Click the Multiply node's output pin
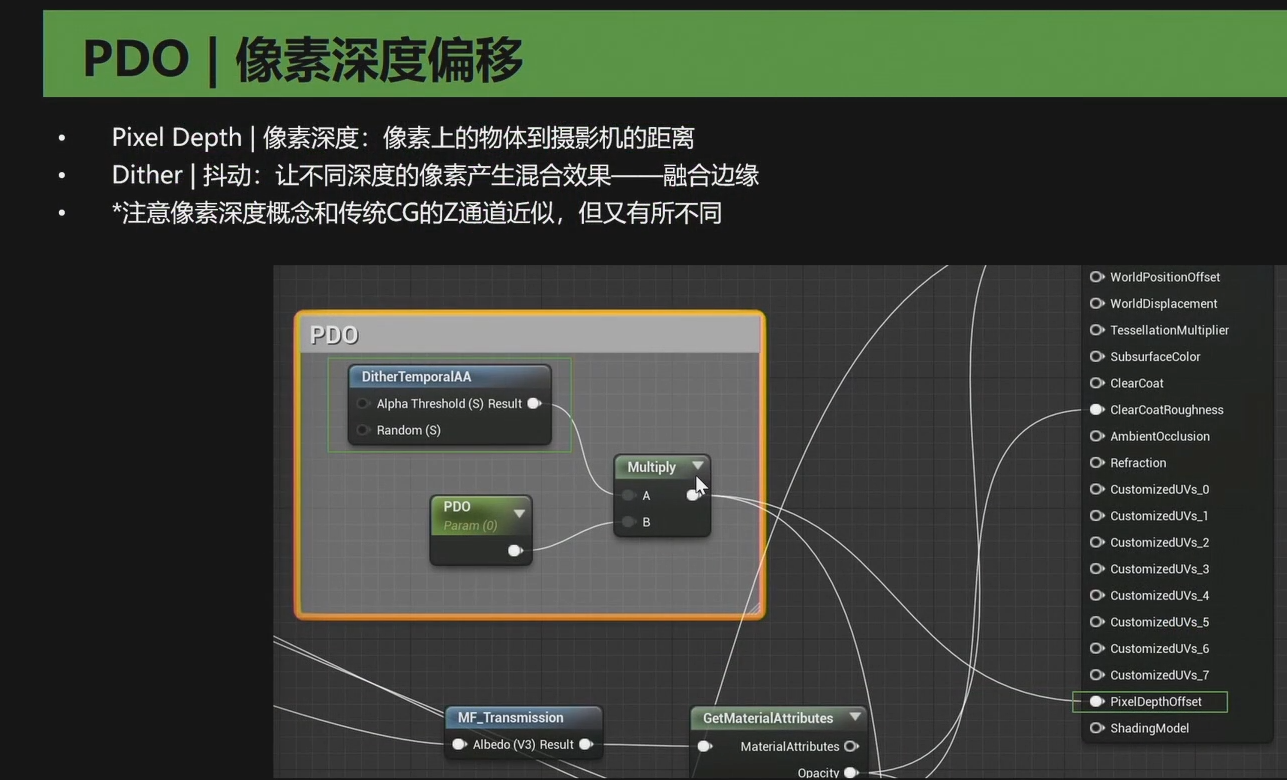1287x780 pixels. (x=693, y=495)
